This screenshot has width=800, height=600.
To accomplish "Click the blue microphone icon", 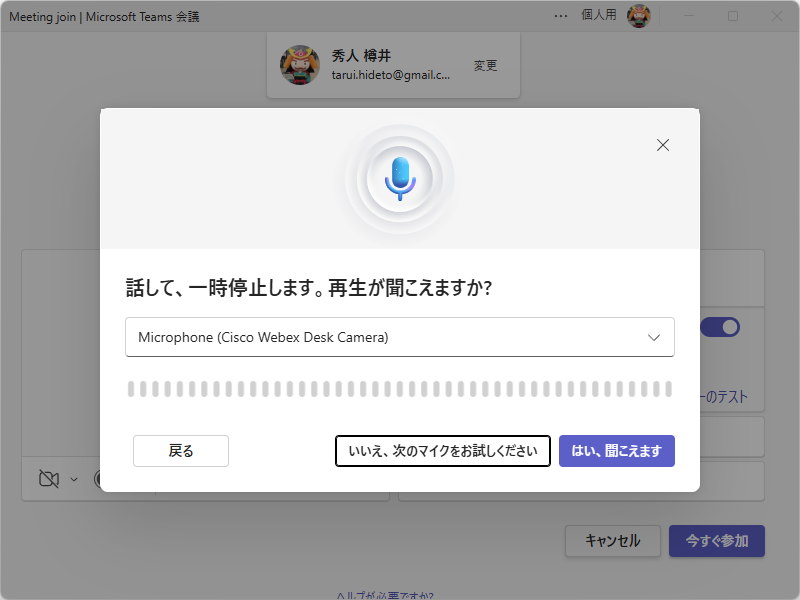I will coord(400,179).
